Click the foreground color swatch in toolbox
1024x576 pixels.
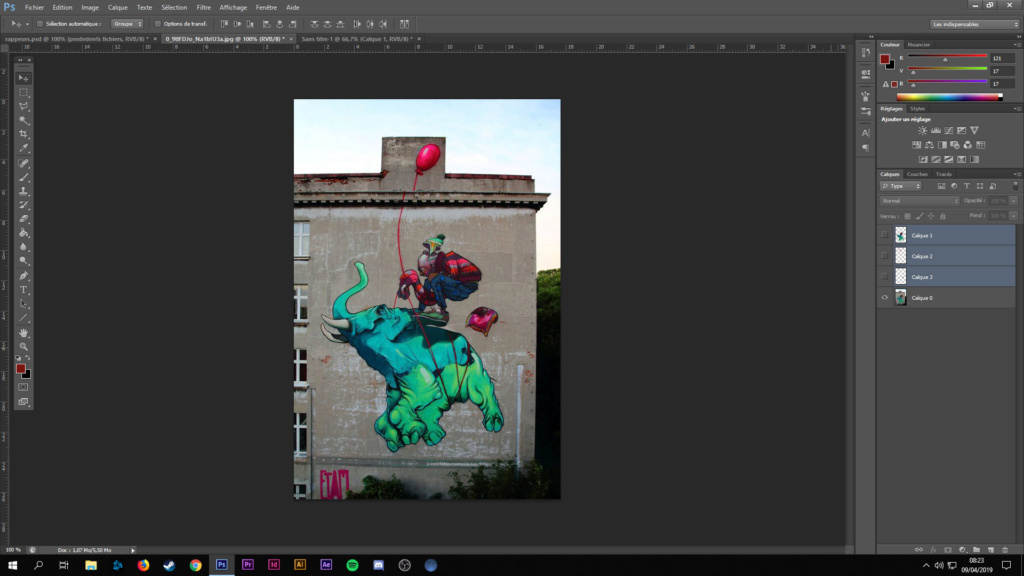tap(21, 370)
